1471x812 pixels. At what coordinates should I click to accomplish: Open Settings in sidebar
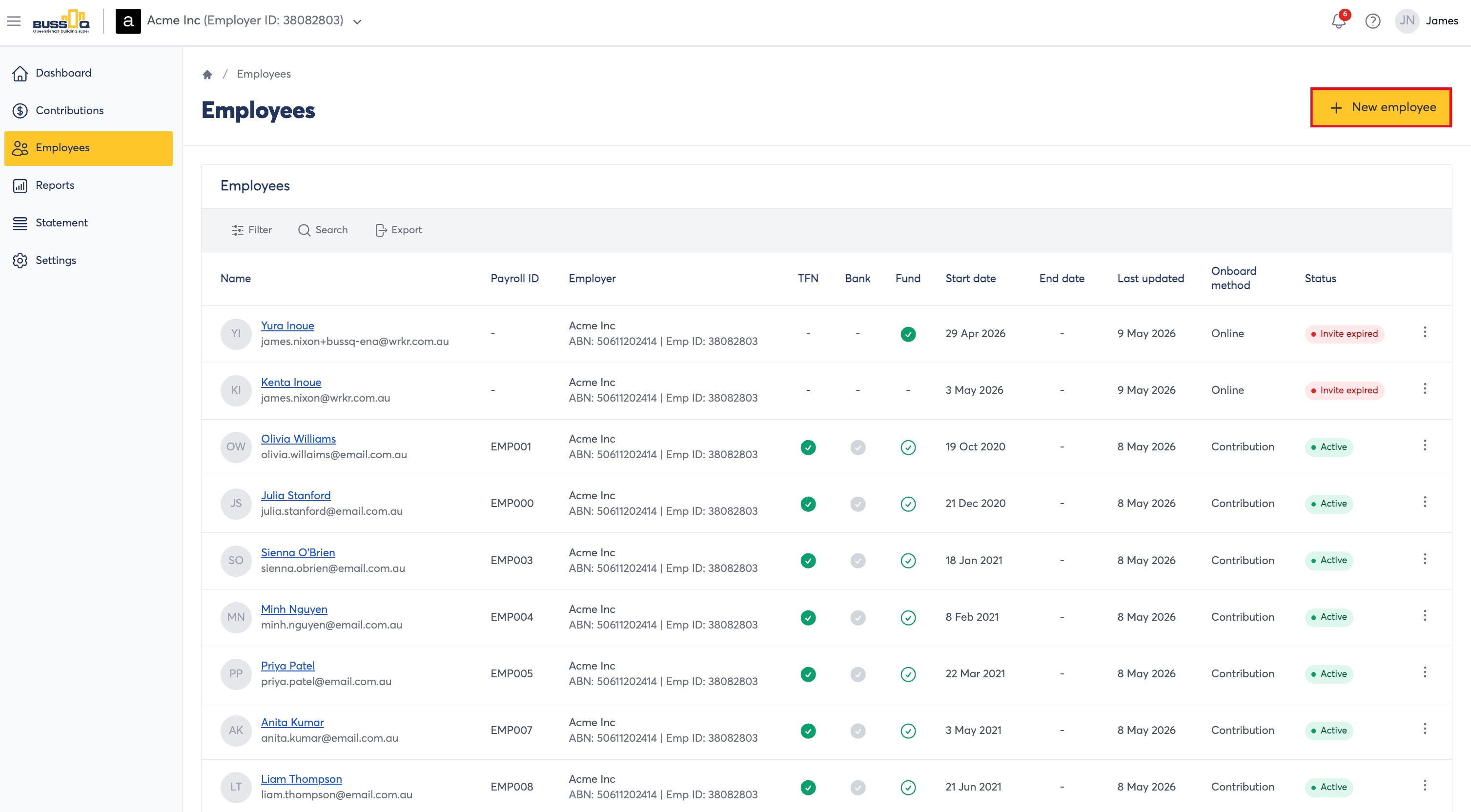pos(88,261)
